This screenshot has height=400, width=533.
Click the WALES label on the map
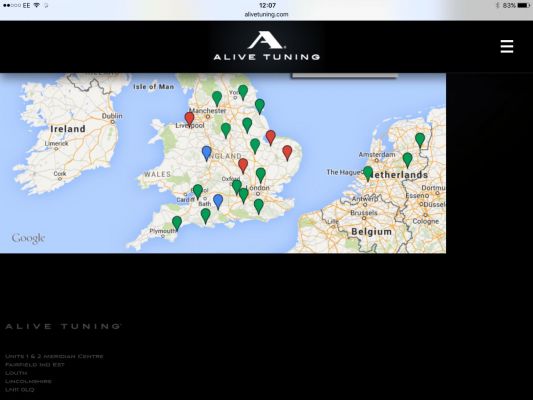coord(157,174)
